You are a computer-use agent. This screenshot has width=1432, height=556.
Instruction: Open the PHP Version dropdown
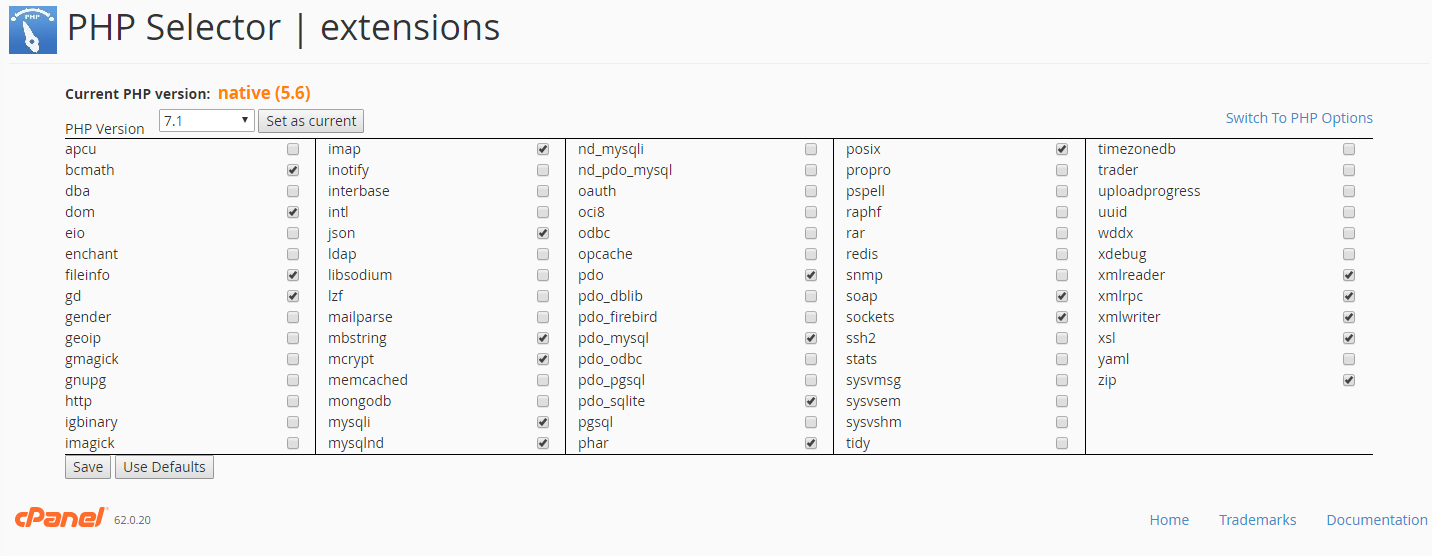click(206, 121)
